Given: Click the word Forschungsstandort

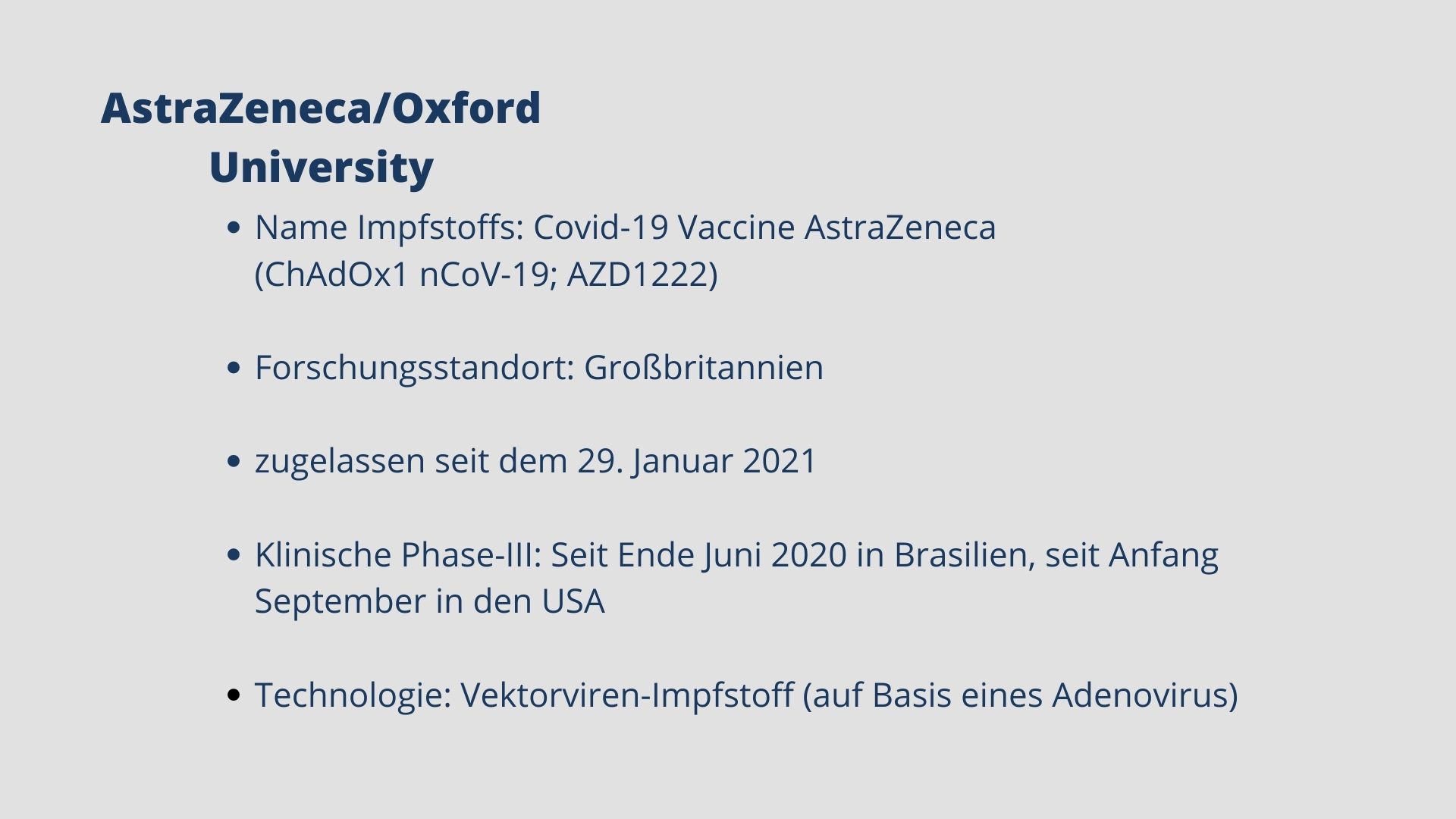Looking at the screenshot, I should pos(413,368).
